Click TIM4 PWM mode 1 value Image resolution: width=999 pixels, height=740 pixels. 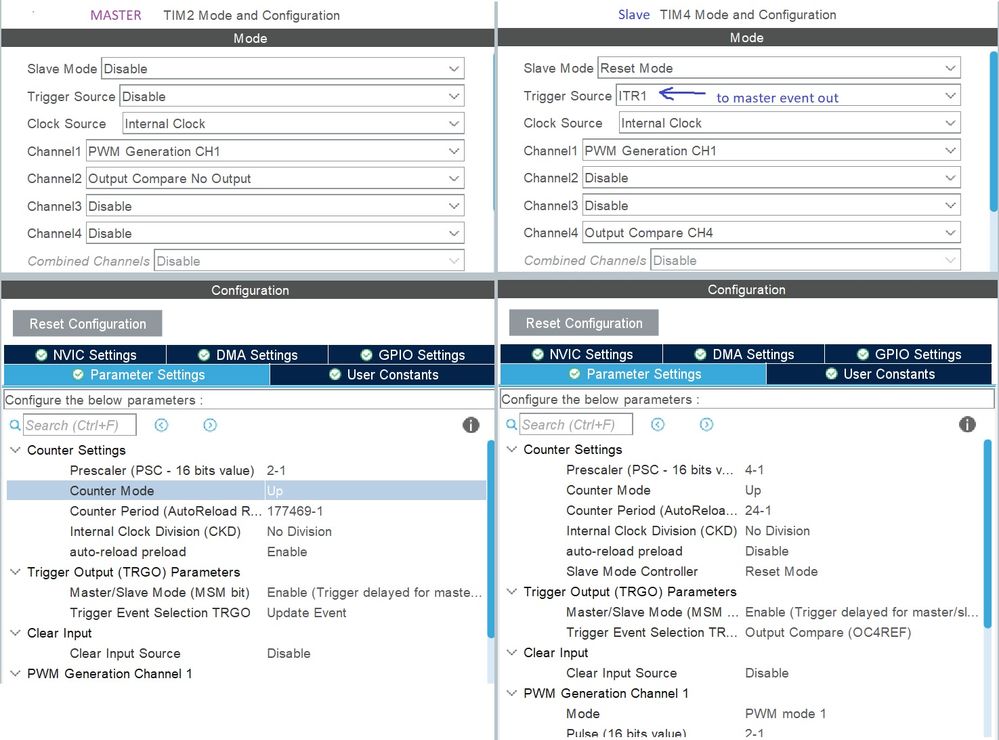coord(785,714)
